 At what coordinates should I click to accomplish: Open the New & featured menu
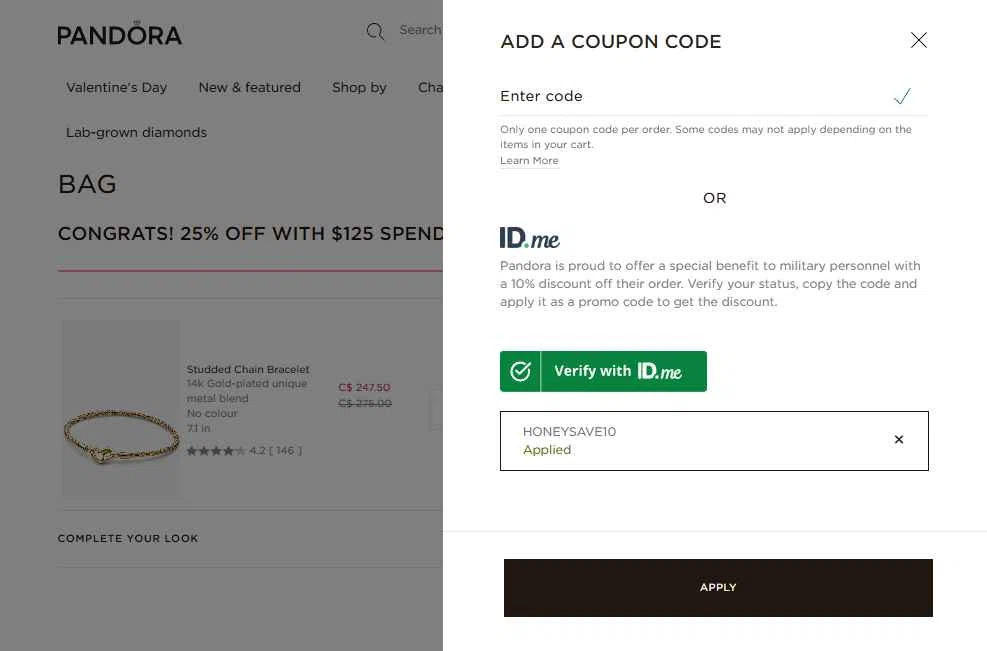pyautogui.click(x=249, y=87)
